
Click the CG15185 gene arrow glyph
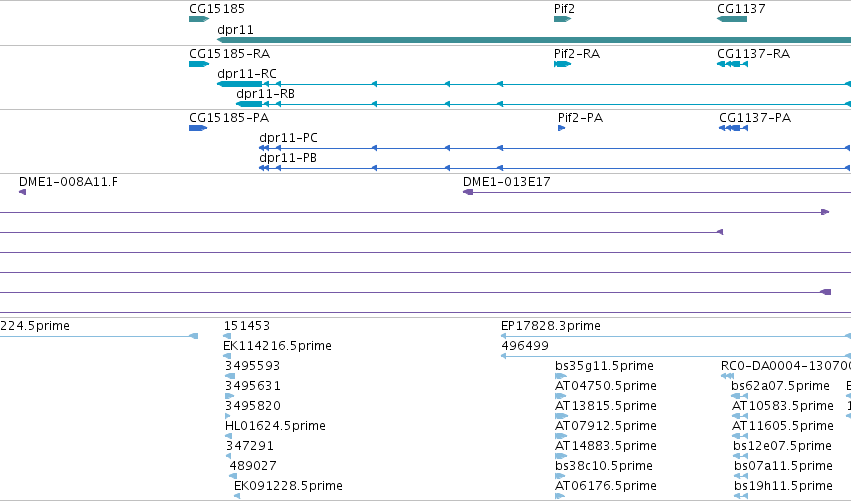coord(199,19)
